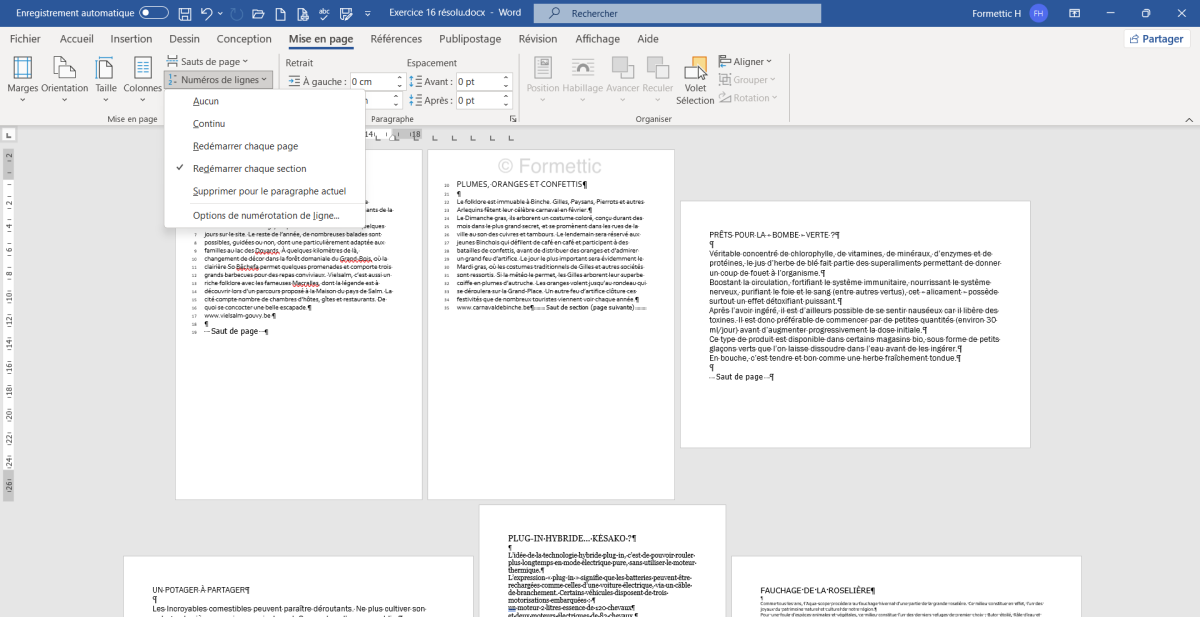Viewport: 1200px width, 617px height.
Task: Switch to the Références tab
Action: (396, 39)
